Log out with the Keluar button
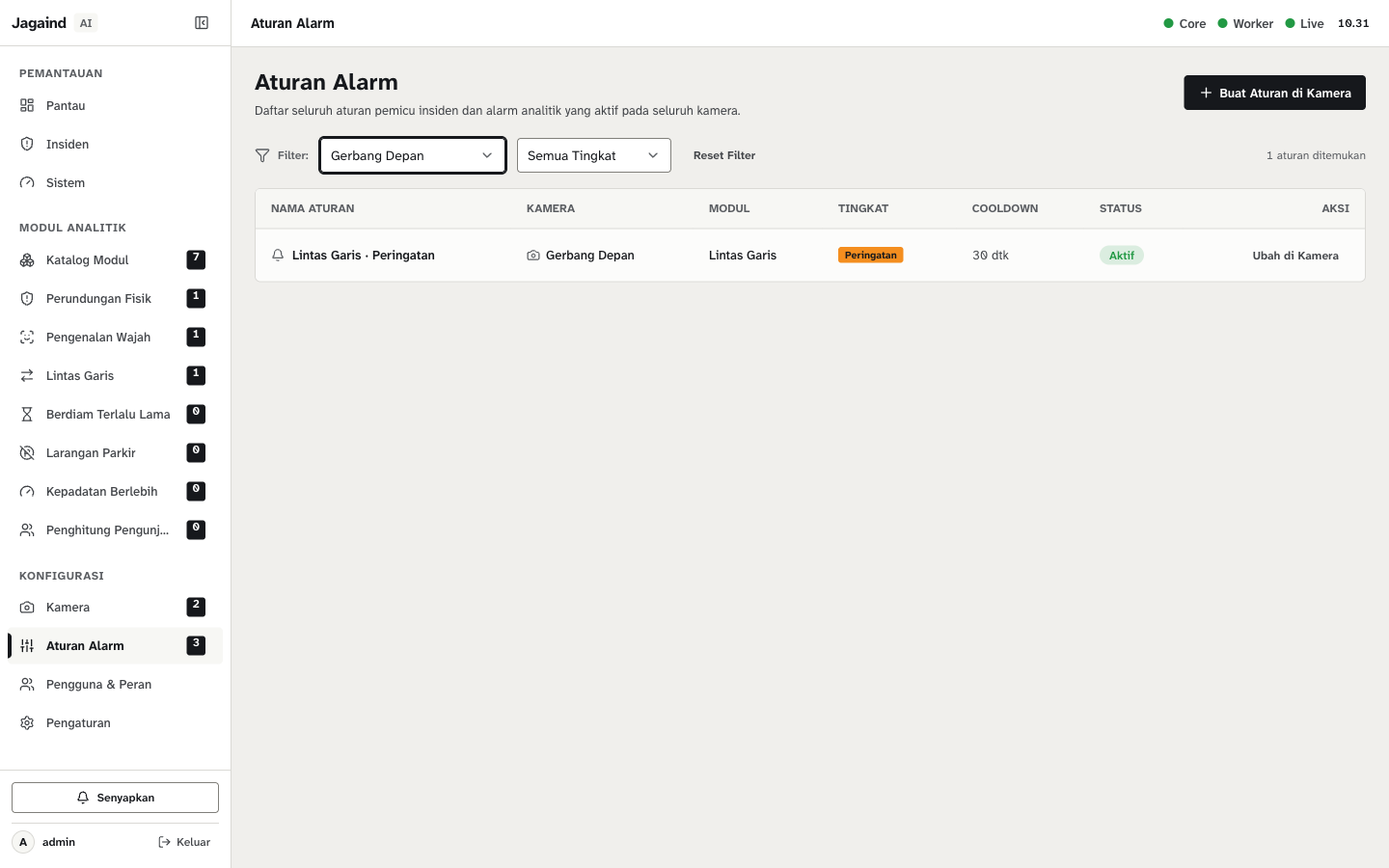Image resolution: width=1389 pixels, height=868 pixels. click(184, 842)
